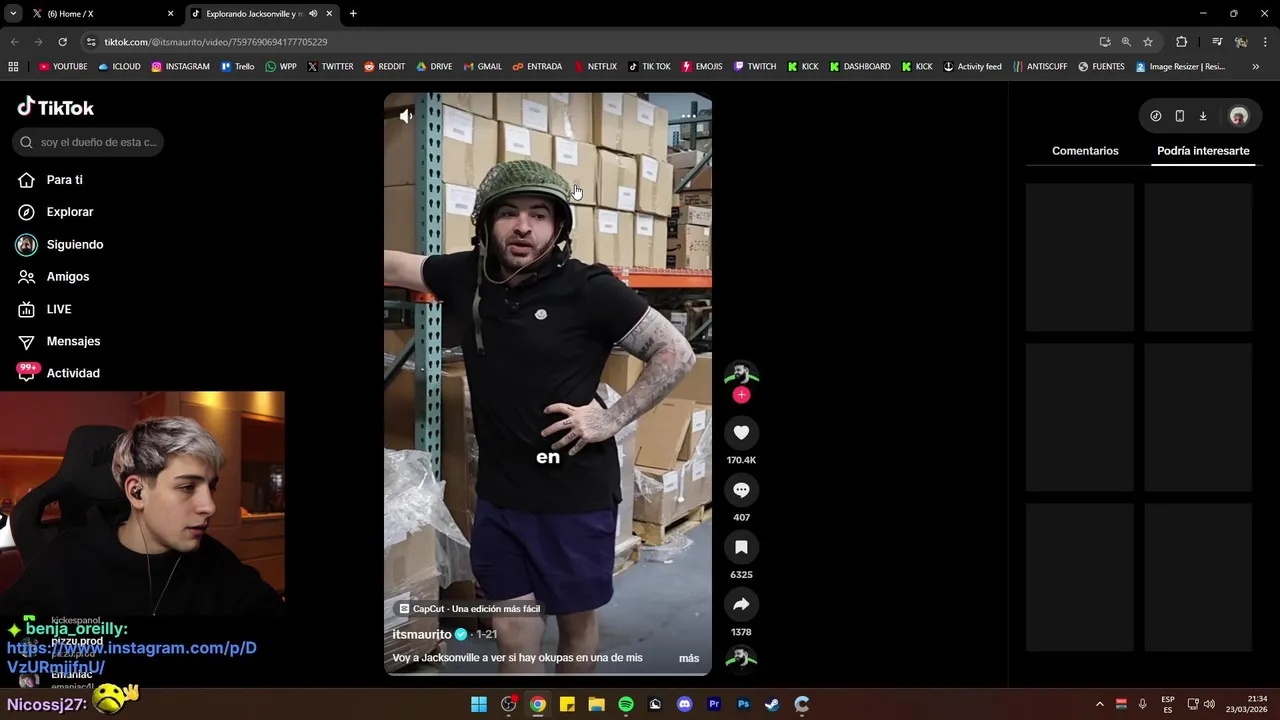Mute the TikTok video sound
This screenshot has height=720, width=1280.
406,116
